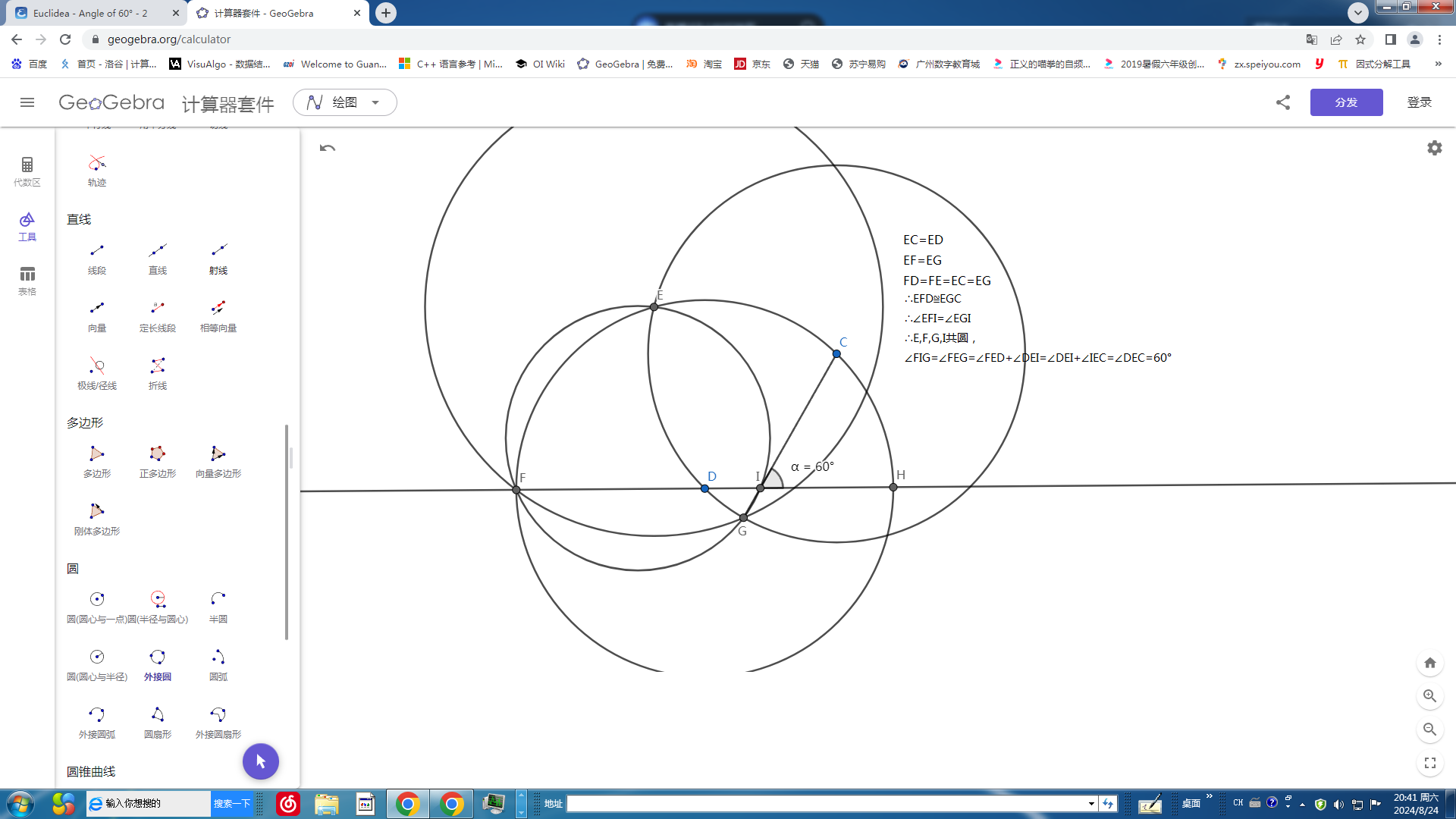Select the Circular Sector (圆扇形) tool

point(158,722)
